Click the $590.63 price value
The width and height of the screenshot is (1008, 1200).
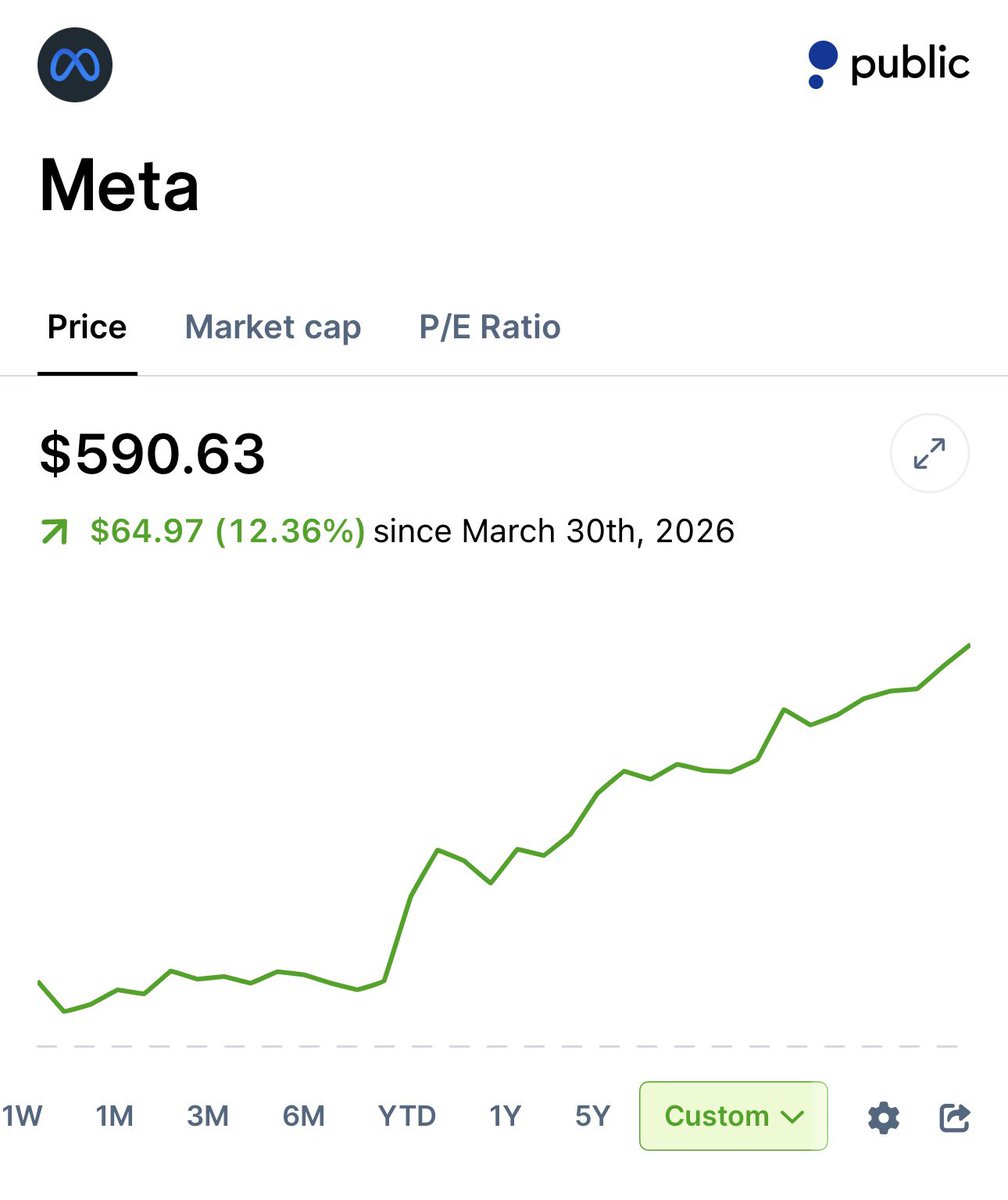152,454
